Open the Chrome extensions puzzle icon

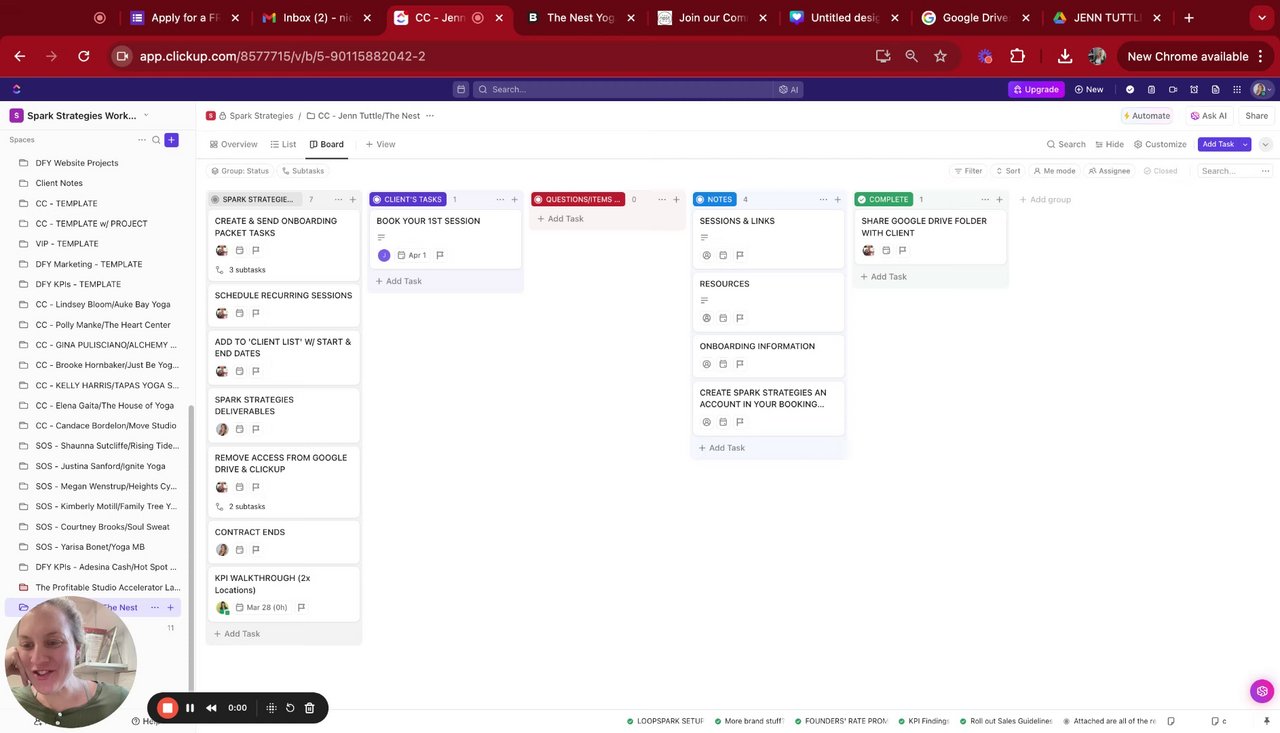(x=1017, y=57)
